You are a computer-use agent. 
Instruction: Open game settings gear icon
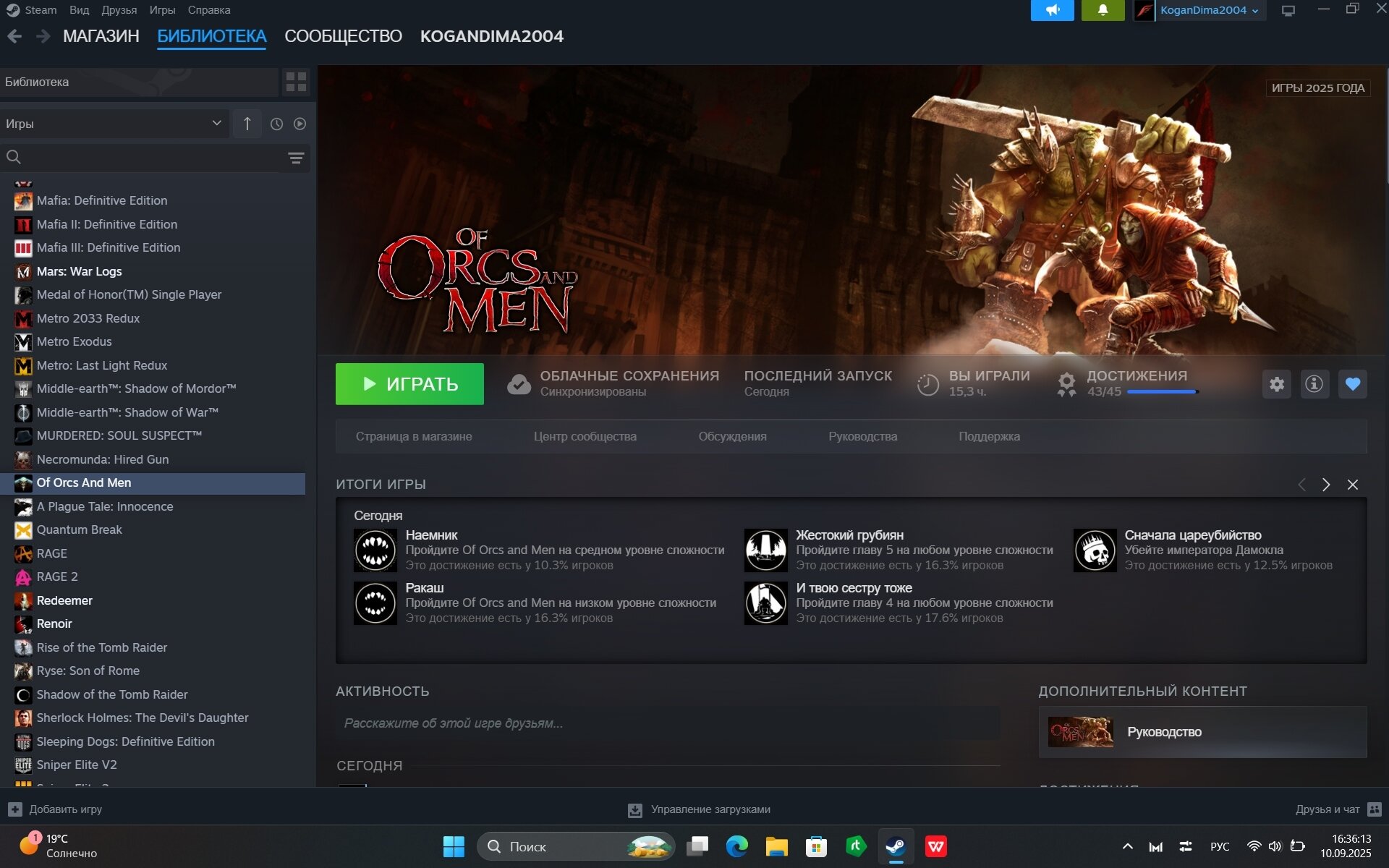click(x=1276, y=384)
